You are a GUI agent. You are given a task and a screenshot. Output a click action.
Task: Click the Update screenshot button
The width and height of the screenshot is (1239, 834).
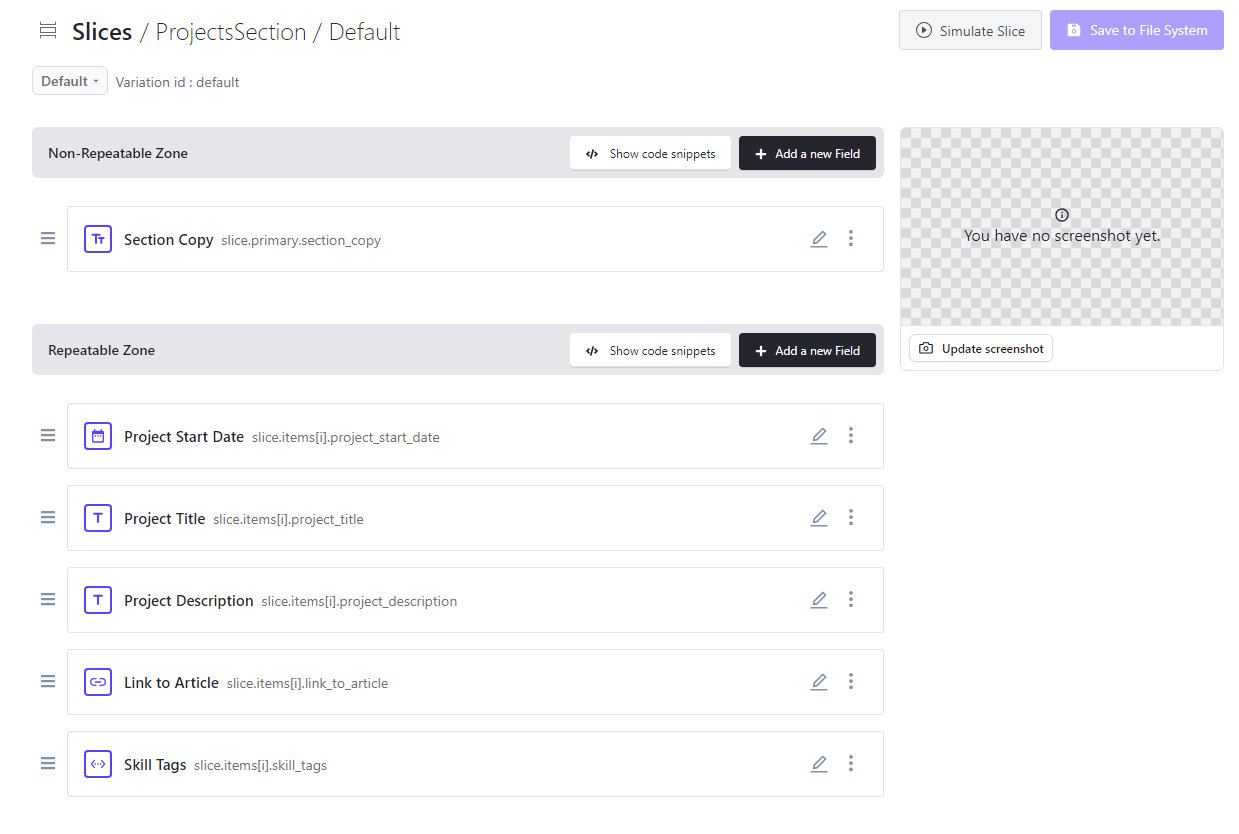pos(981,348)
